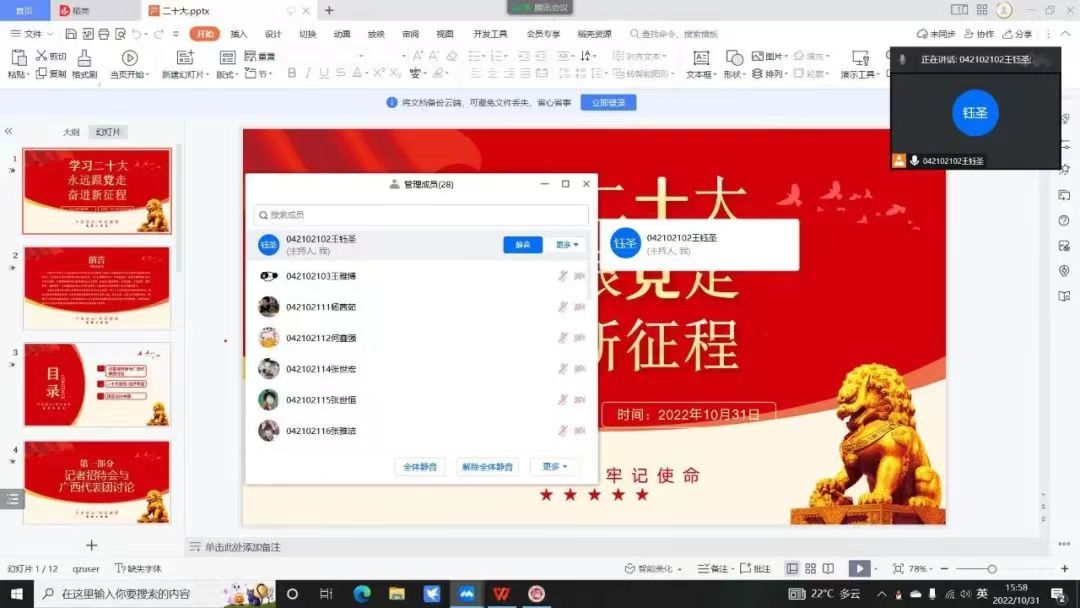
Task: Click the Bold formatting icon
Action: 292,74
